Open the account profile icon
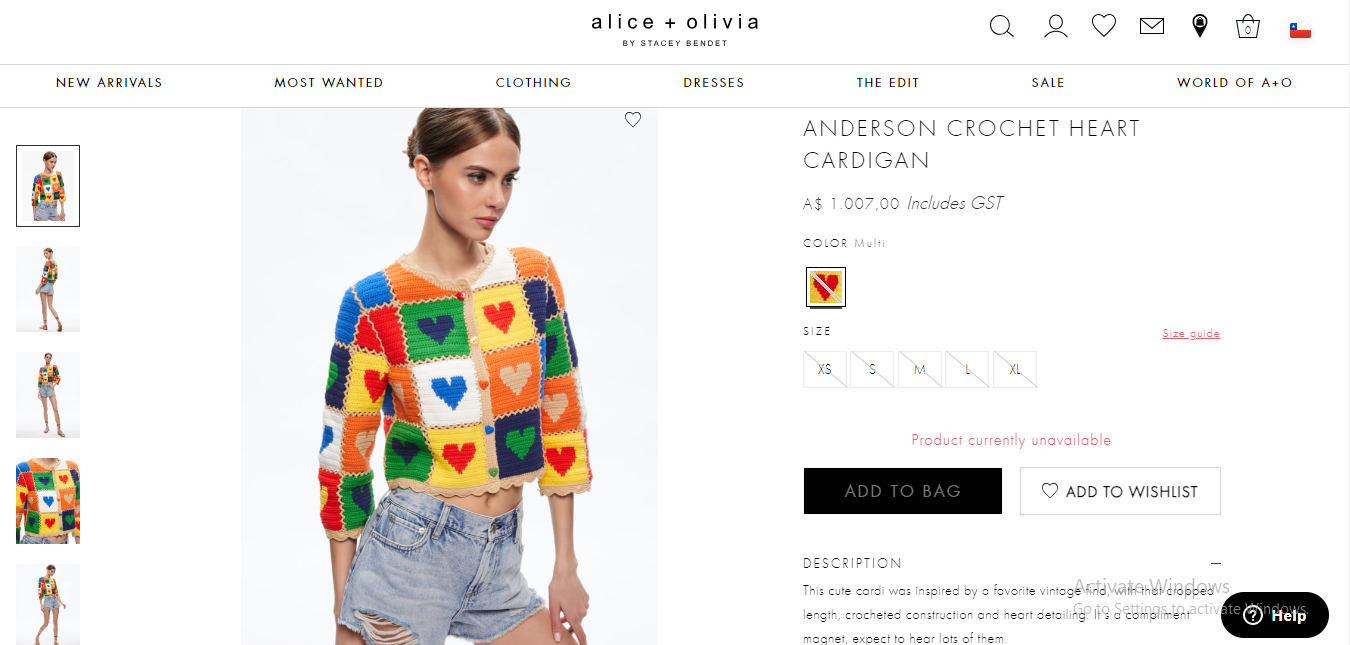The width and height of the screenshot is (1350, 645). click(x=1056, y=26)
